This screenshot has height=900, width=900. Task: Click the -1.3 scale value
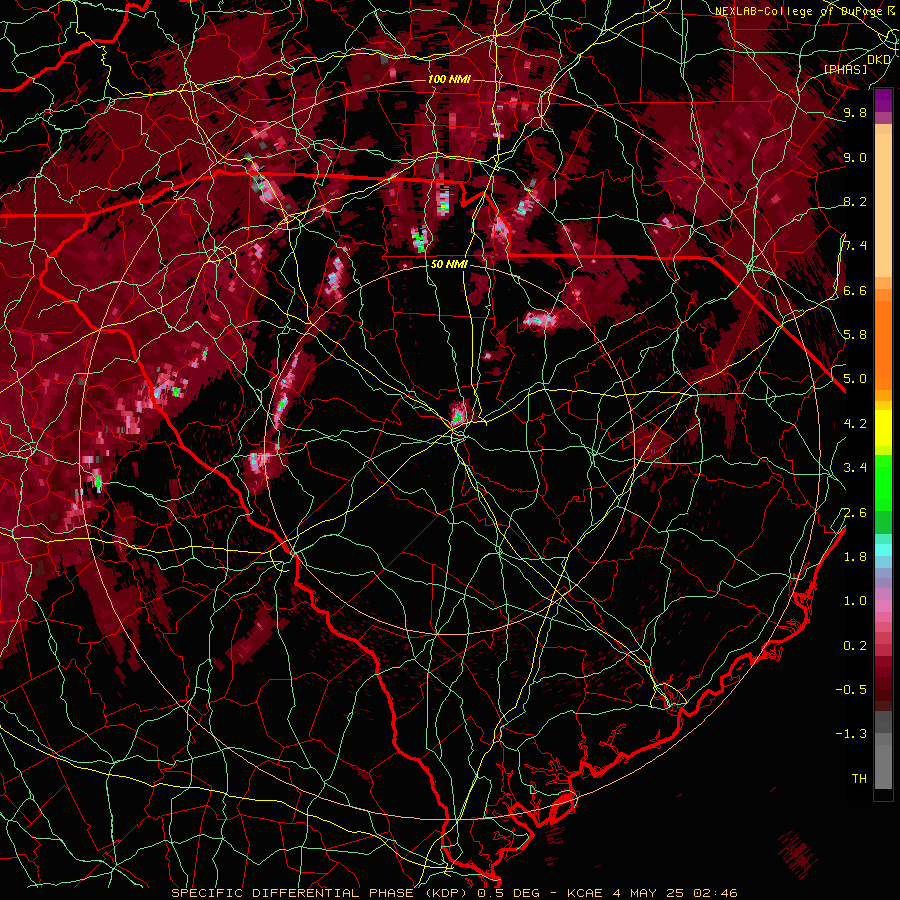click(x=851, y=734)
